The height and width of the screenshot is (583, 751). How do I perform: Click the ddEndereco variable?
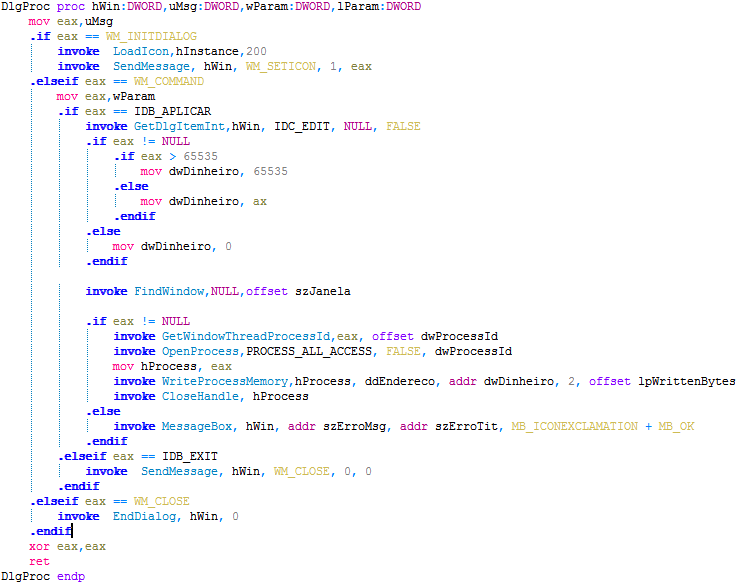tap(399, 381)
